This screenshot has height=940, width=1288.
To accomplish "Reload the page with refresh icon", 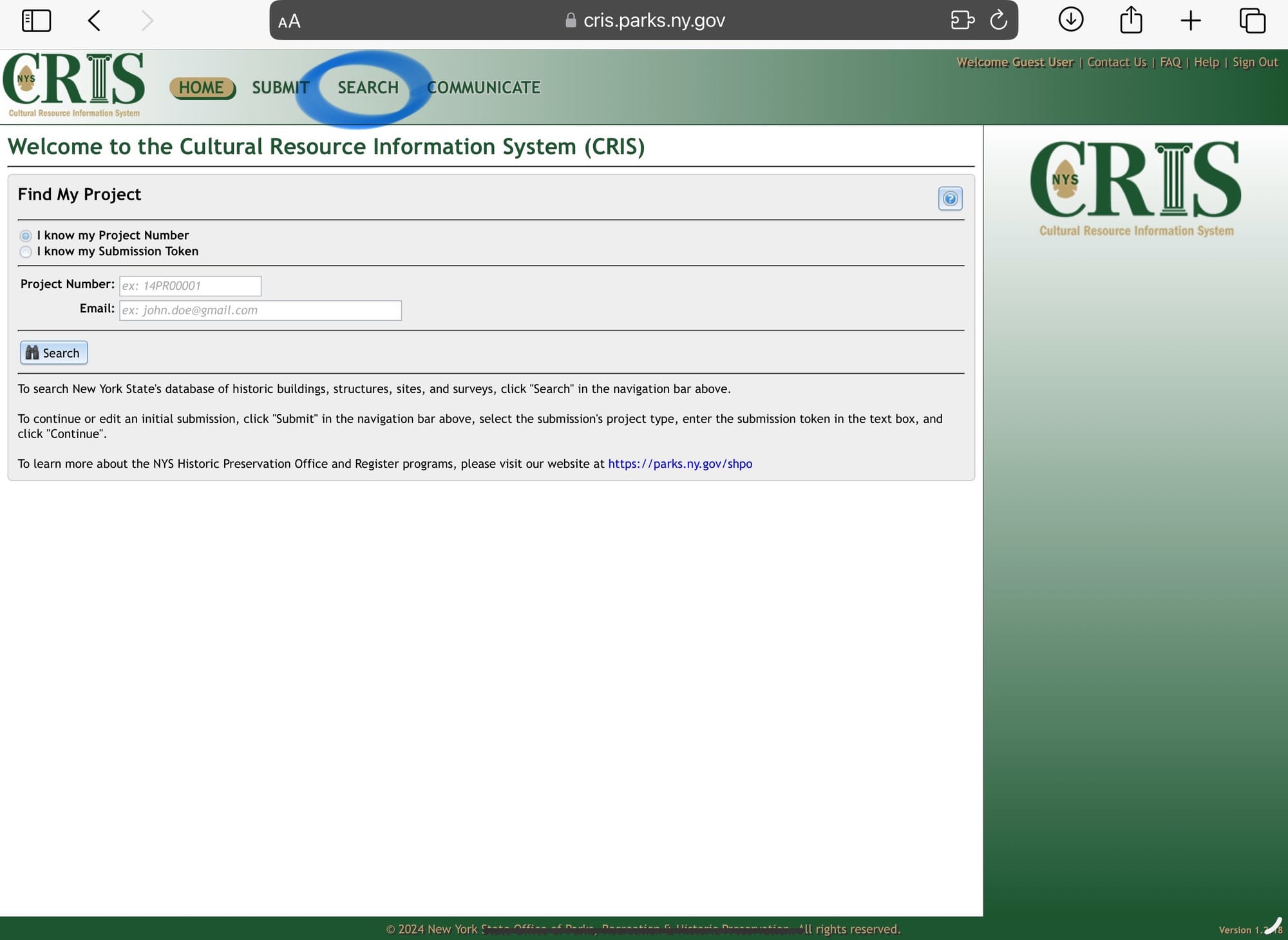I will click(x=998, y=21).
